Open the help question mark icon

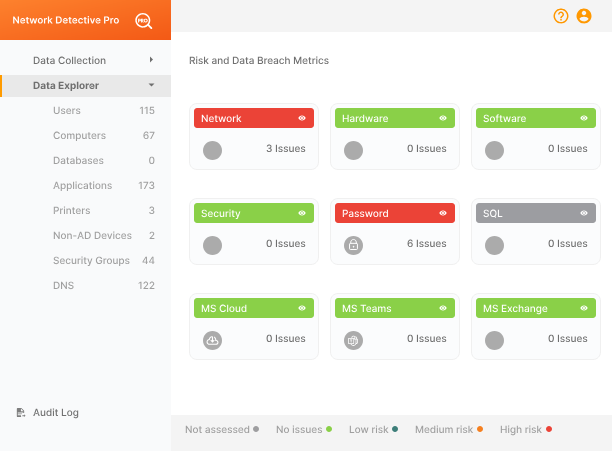click(x=560, y=16)
